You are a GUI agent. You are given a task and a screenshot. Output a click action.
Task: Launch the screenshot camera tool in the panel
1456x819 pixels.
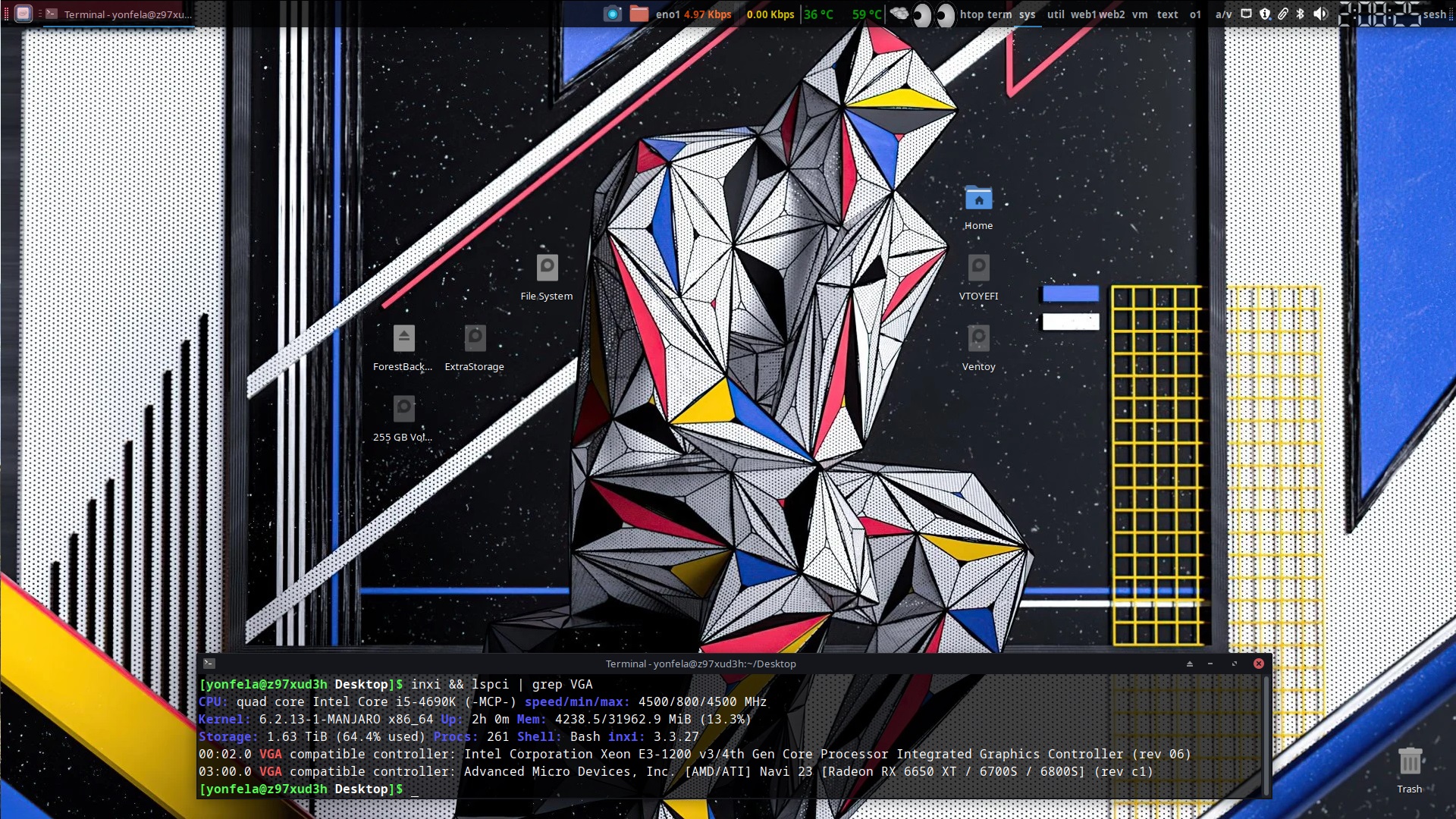pos(613,14)
